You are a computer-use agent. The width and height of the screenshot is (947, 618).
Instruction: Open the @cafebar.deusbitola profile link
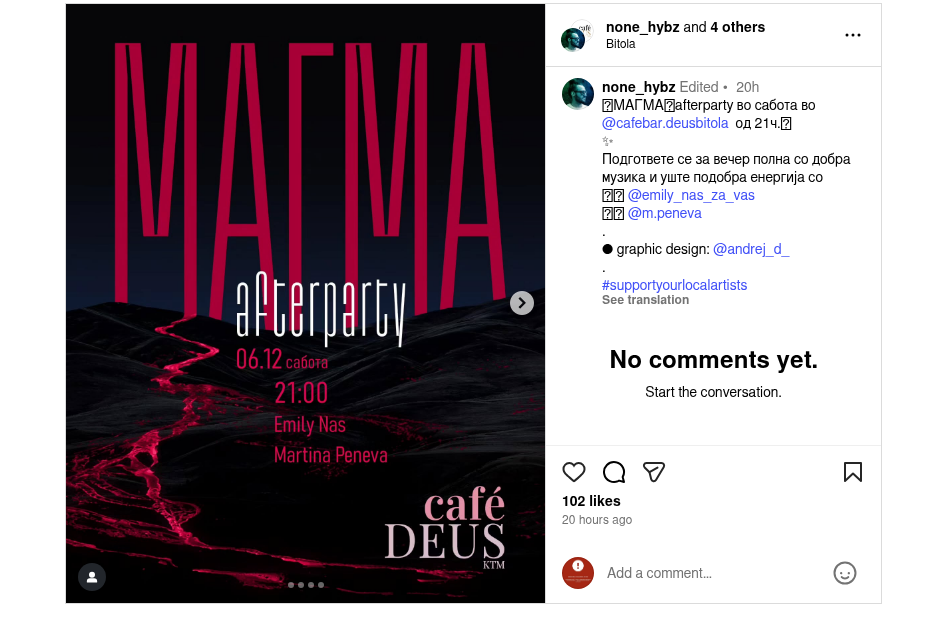coord(665,123)
